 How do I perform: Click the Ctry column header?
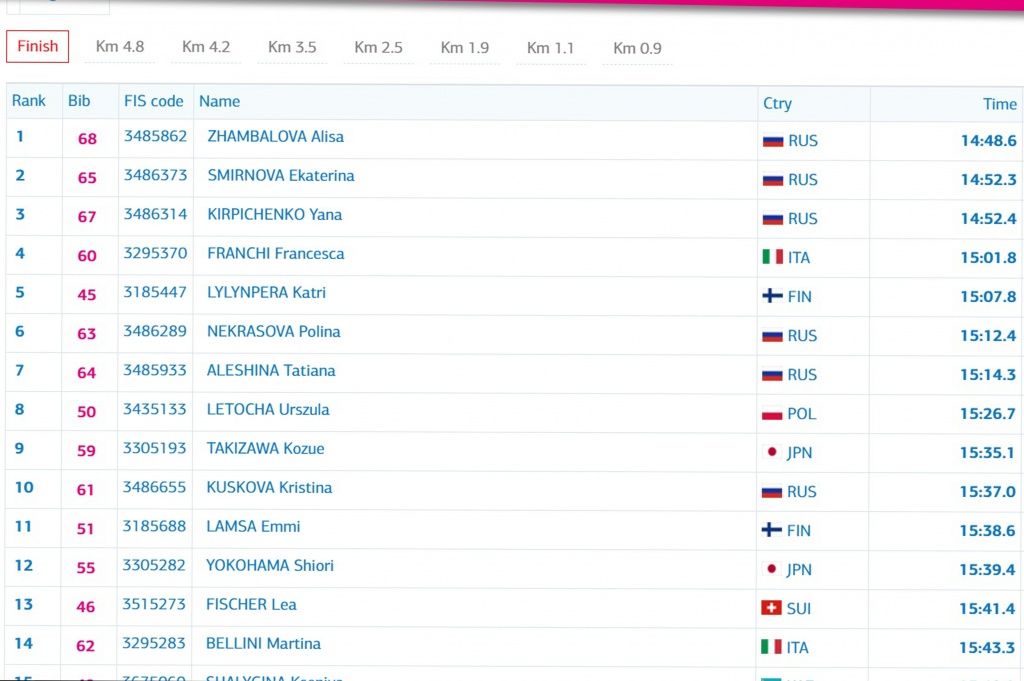tap(777, 104)
